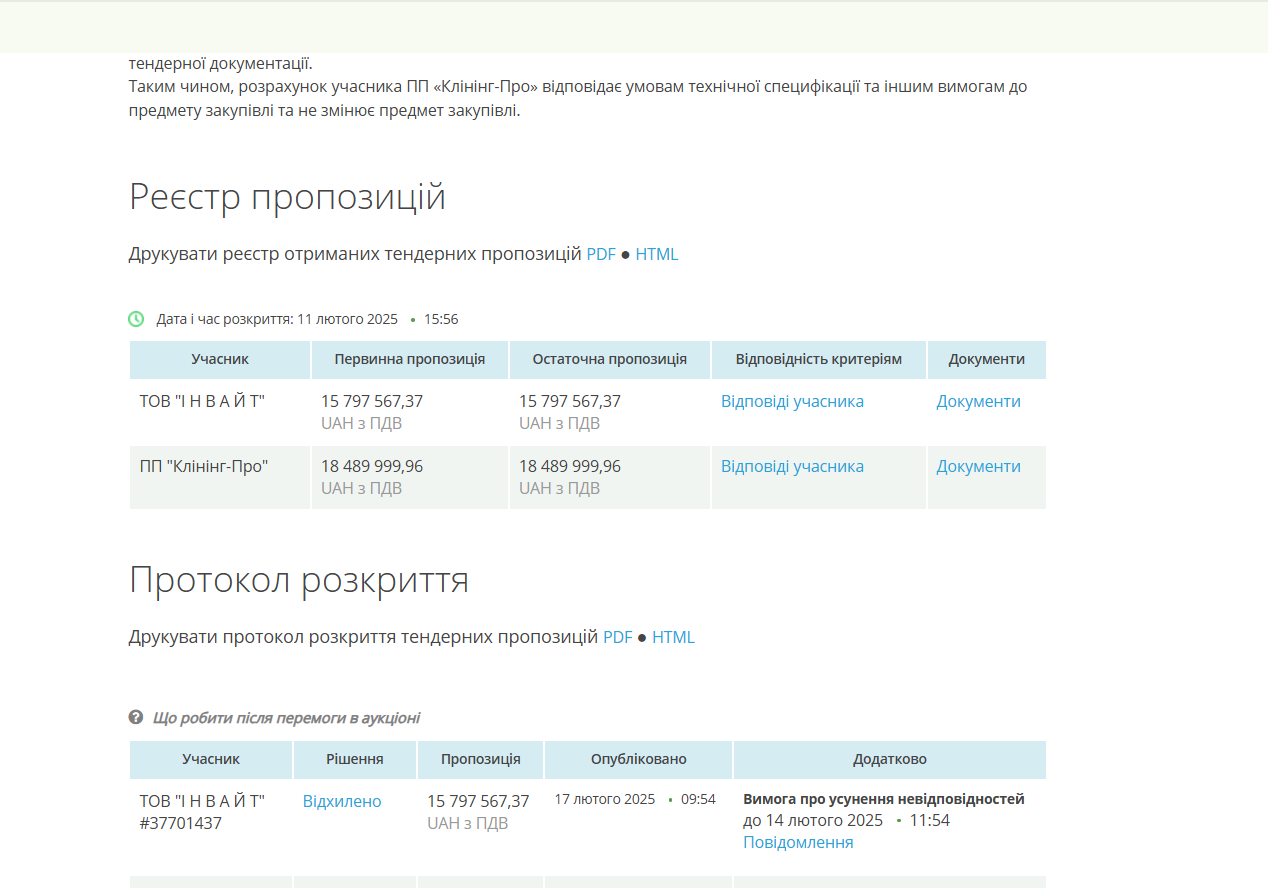Open the Повідомлення link
1268x888 pixels.
point(798,842)
